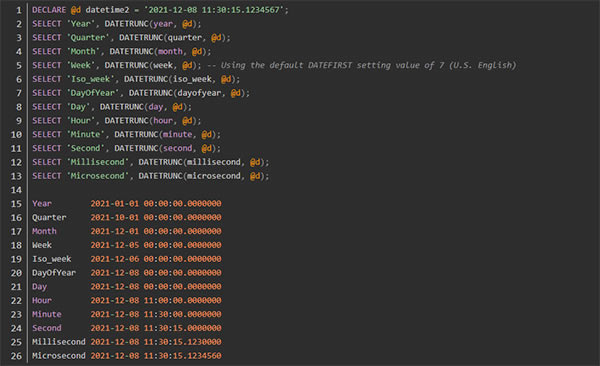This screenshot has width=600, height=366.
Task: Click line number 1 in the gutter
Action: [x=19, y=10]
